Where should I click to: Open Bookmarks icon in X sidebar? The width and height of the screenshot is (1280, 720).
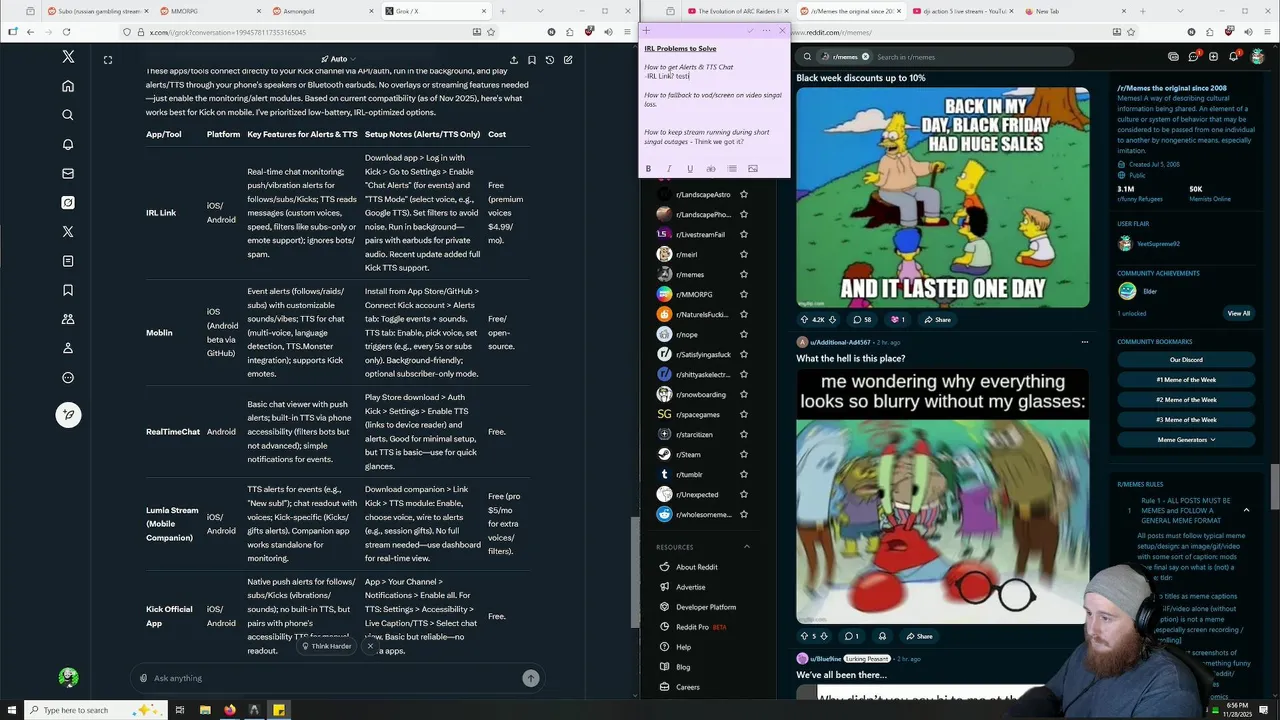(68, 290)
